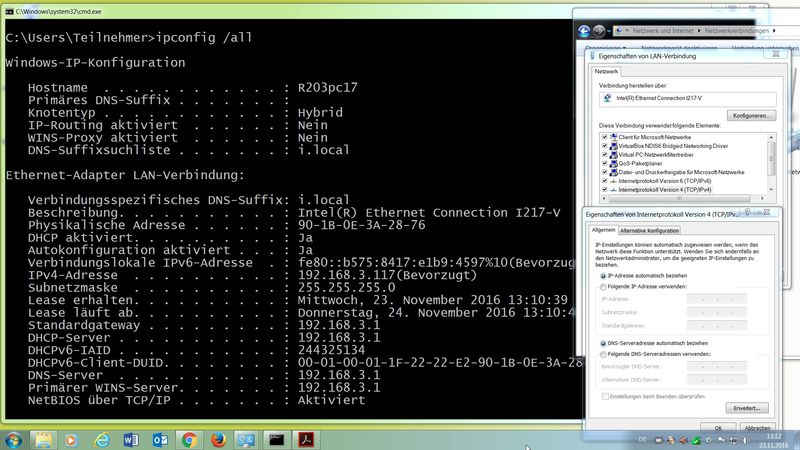Toggle VirtualBox NDIS6 Bridged Networking Driver checkbox
This screenshot has height=450, width=800.
tap(605, 146)
